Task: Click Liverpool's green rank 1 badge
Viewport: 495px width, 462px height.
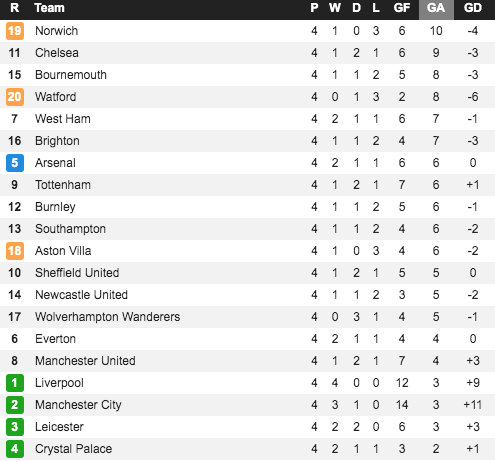Action: (x=15, y=383)
